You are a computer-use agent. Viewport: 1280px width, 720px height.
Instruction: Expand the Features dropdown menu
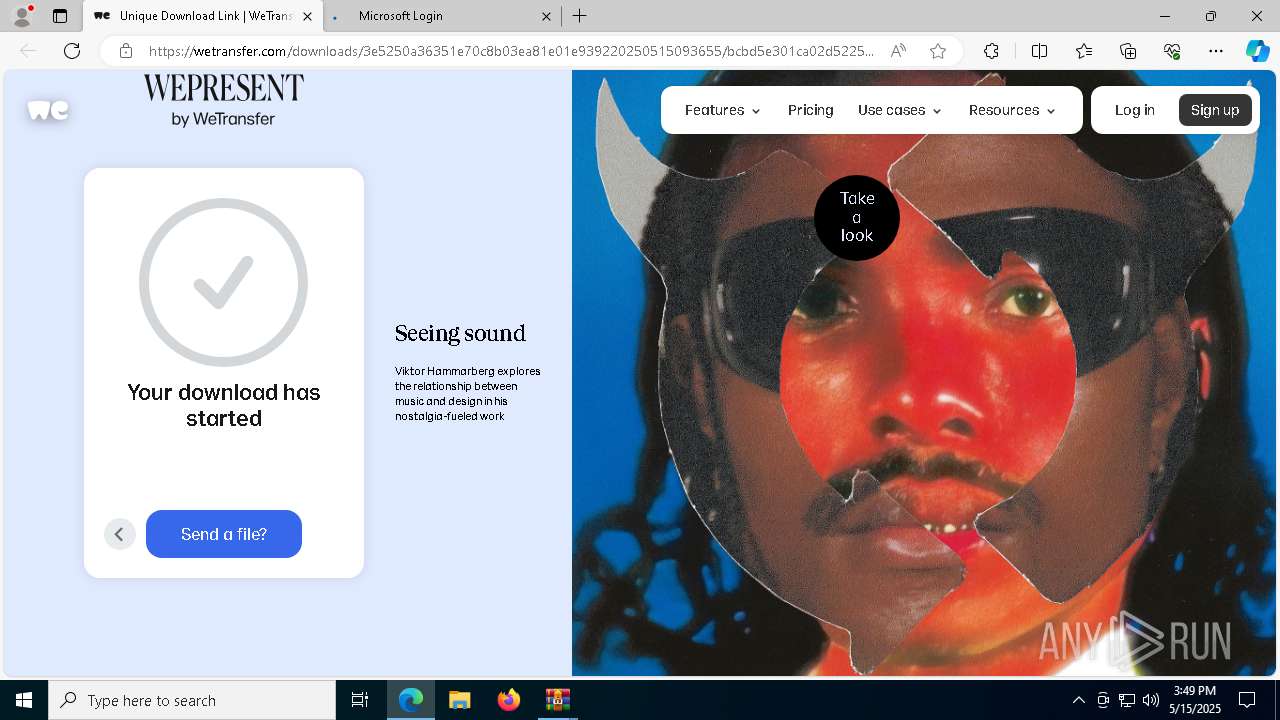[722, 110]
